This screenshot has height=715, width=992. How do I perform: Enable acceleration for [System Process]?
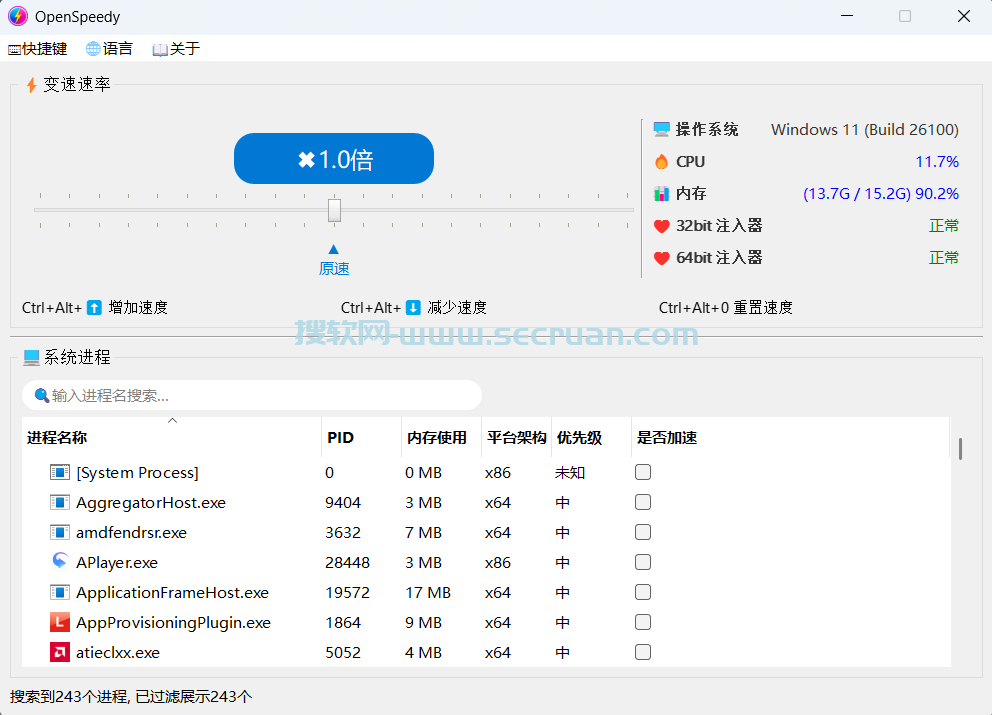pos(643,472)
